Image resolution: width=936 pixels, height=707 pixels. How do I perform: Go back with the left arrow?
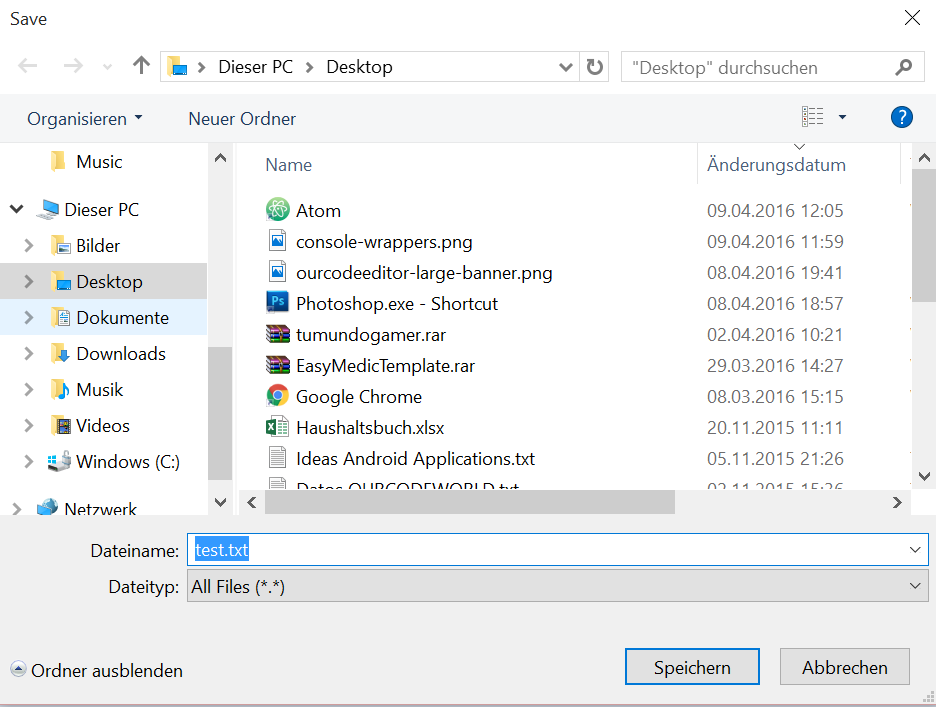27,66
